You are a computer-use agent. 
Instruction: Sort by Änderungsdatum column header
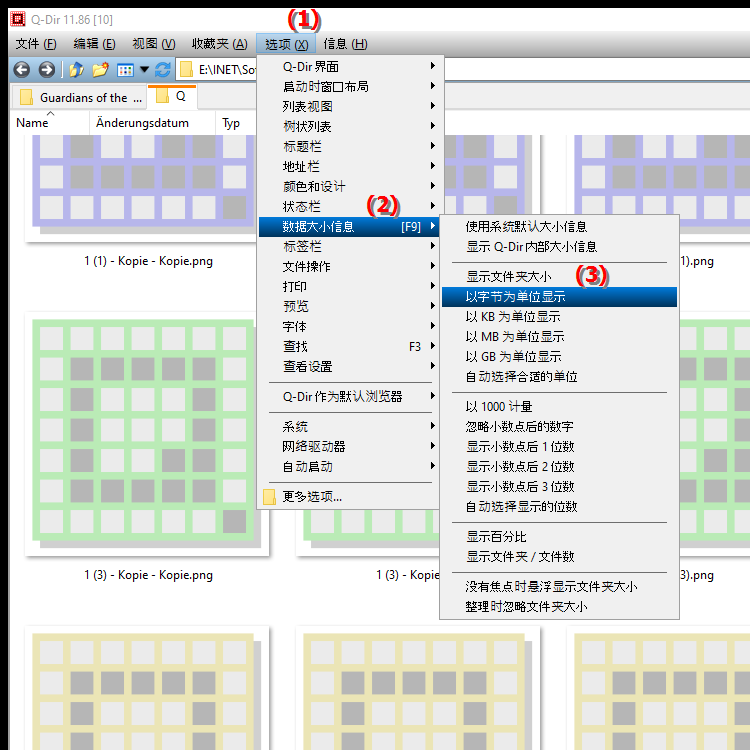point(152,123)
